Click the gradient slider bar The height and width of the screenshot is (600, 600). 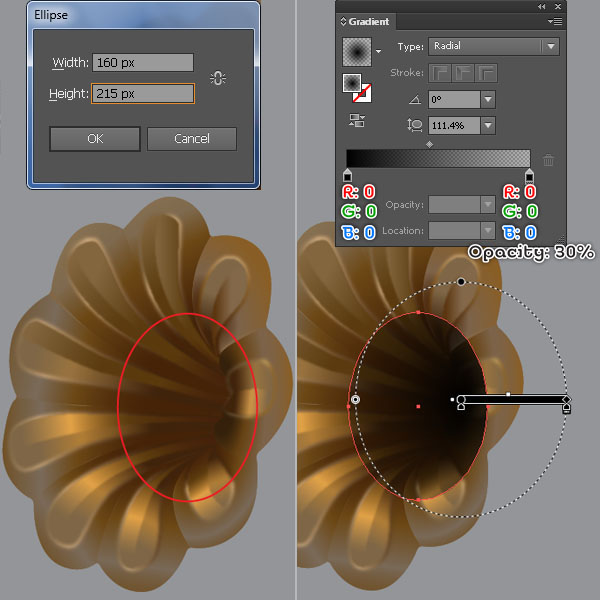438,158
